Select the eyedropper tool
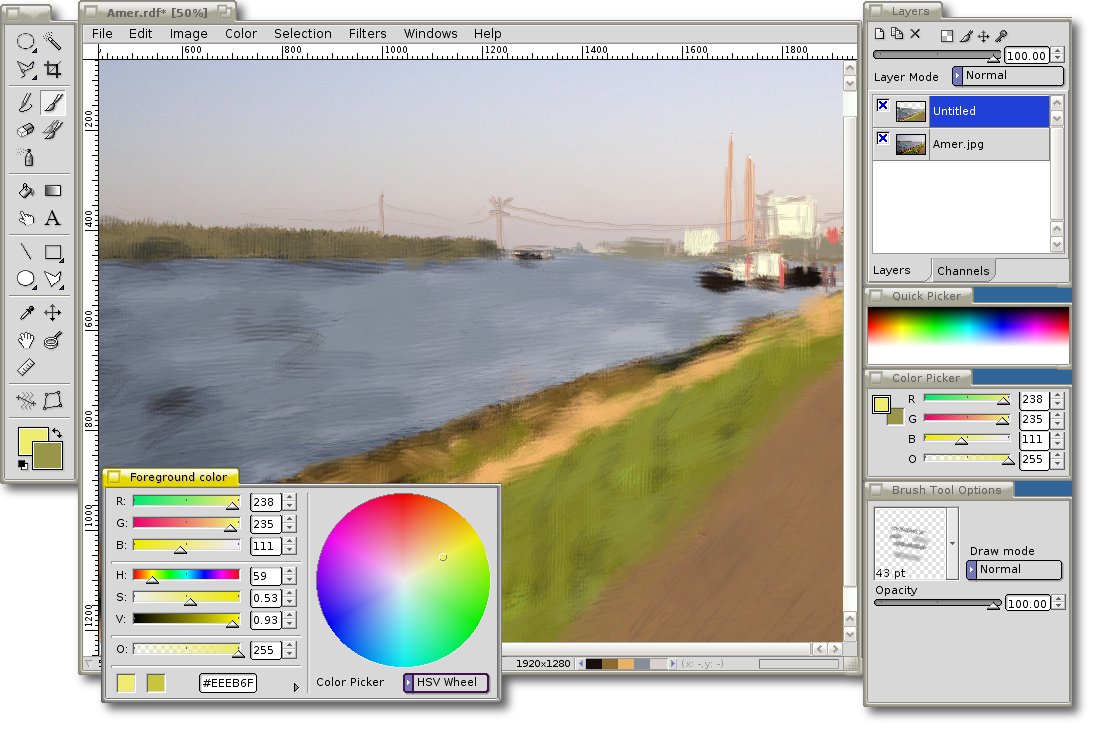Viewport: 1110px width, 735px height. 25,312
